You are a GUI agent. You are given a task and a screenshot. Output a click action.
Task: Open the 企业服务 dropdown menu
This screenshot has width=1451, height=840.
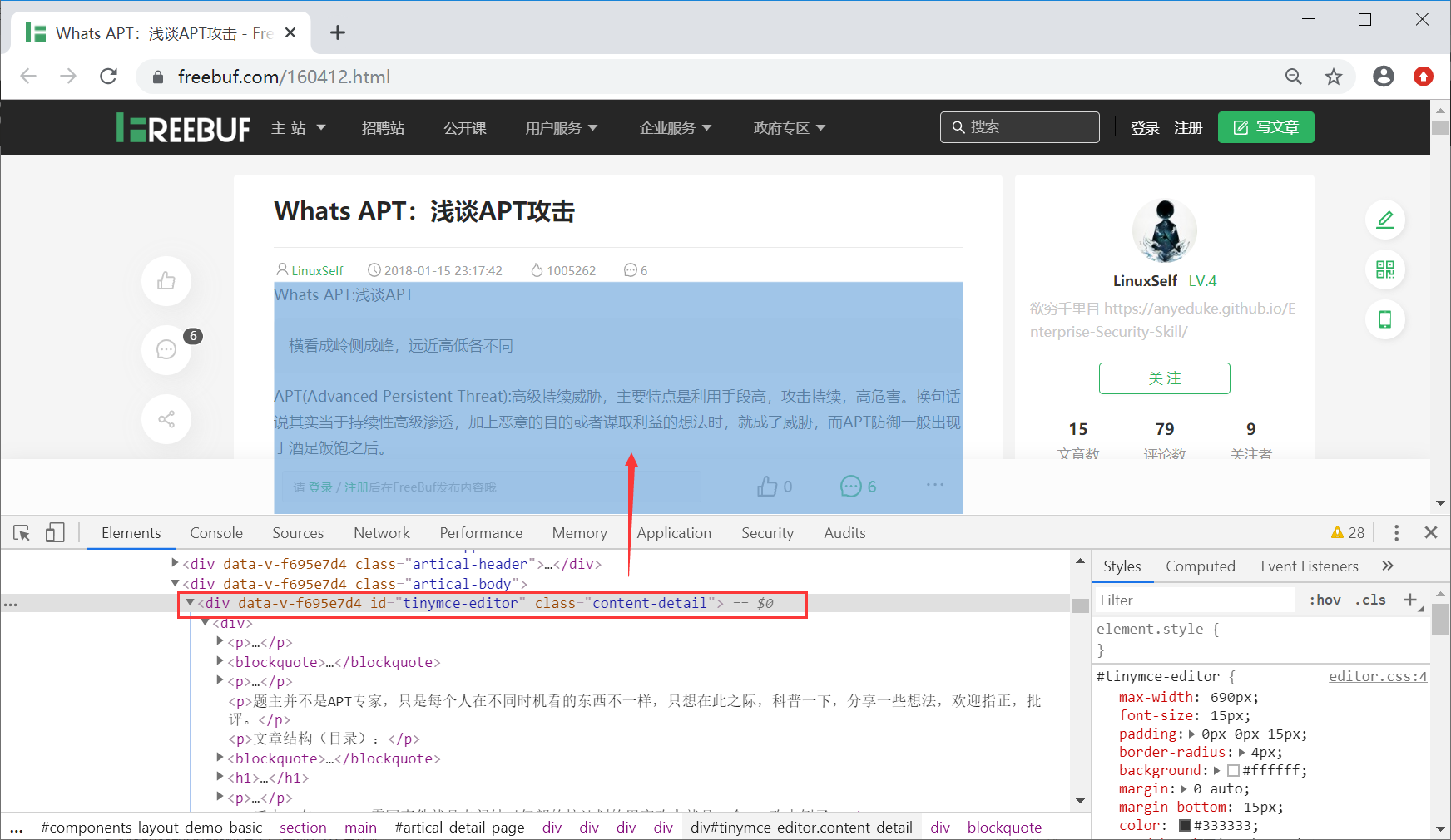[676, 128]
